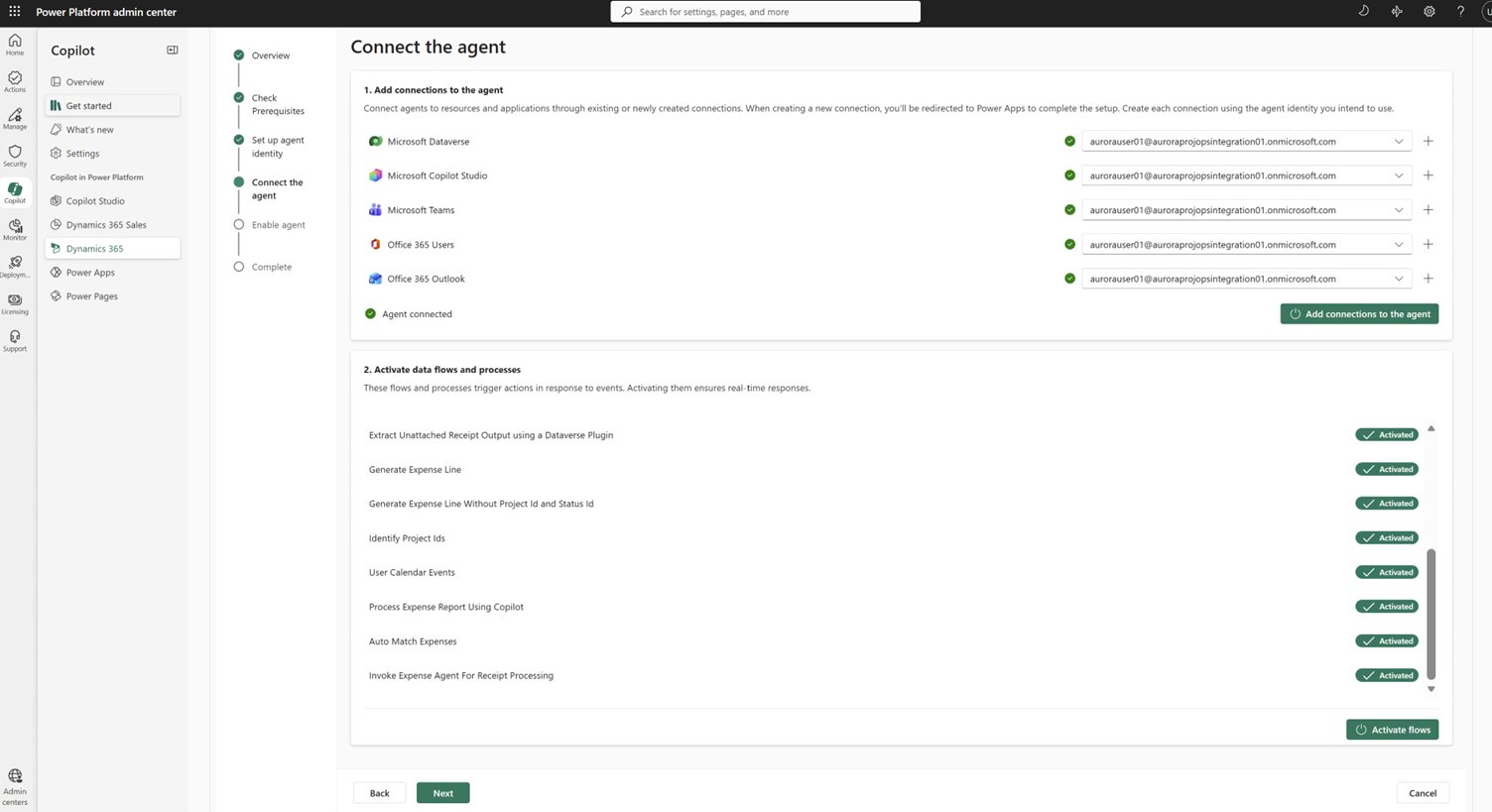Click the Deployment rocket icon
1492x812 pixels.
click(15, 267)
